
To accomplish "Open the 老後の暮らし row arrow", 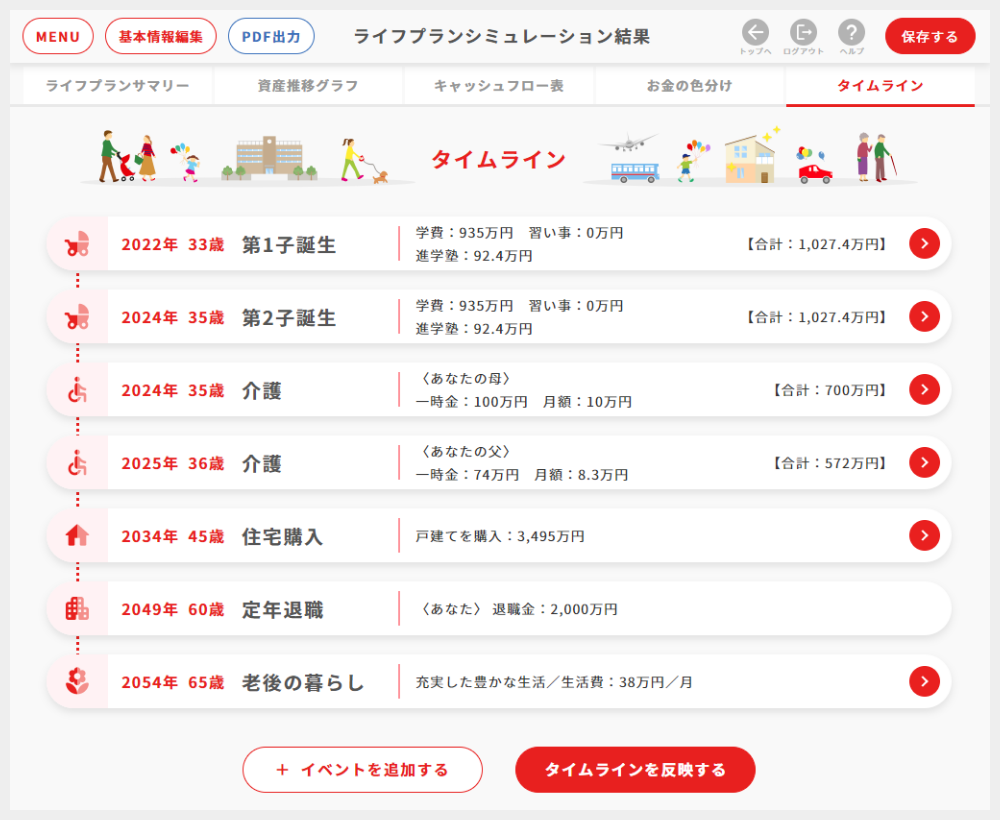I will (x=924, y=681).
